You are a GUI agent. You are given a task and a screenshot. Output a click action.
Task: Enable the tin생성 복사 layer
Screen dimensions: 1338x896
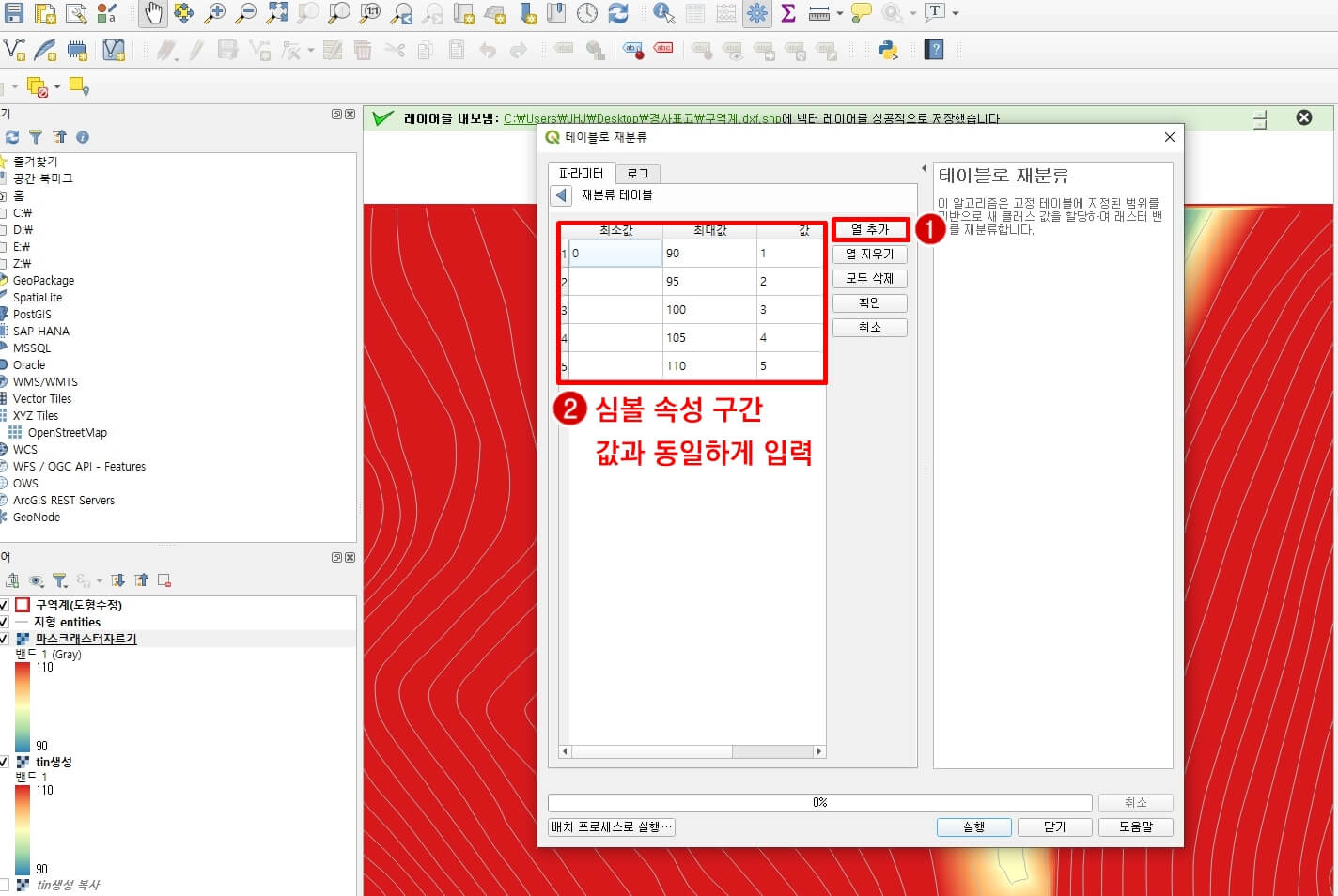click(4, 887)
